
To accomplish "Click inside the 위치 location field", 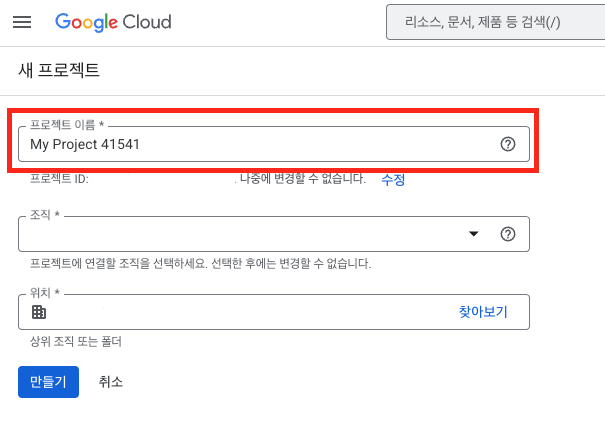I will tap(240, 312).
